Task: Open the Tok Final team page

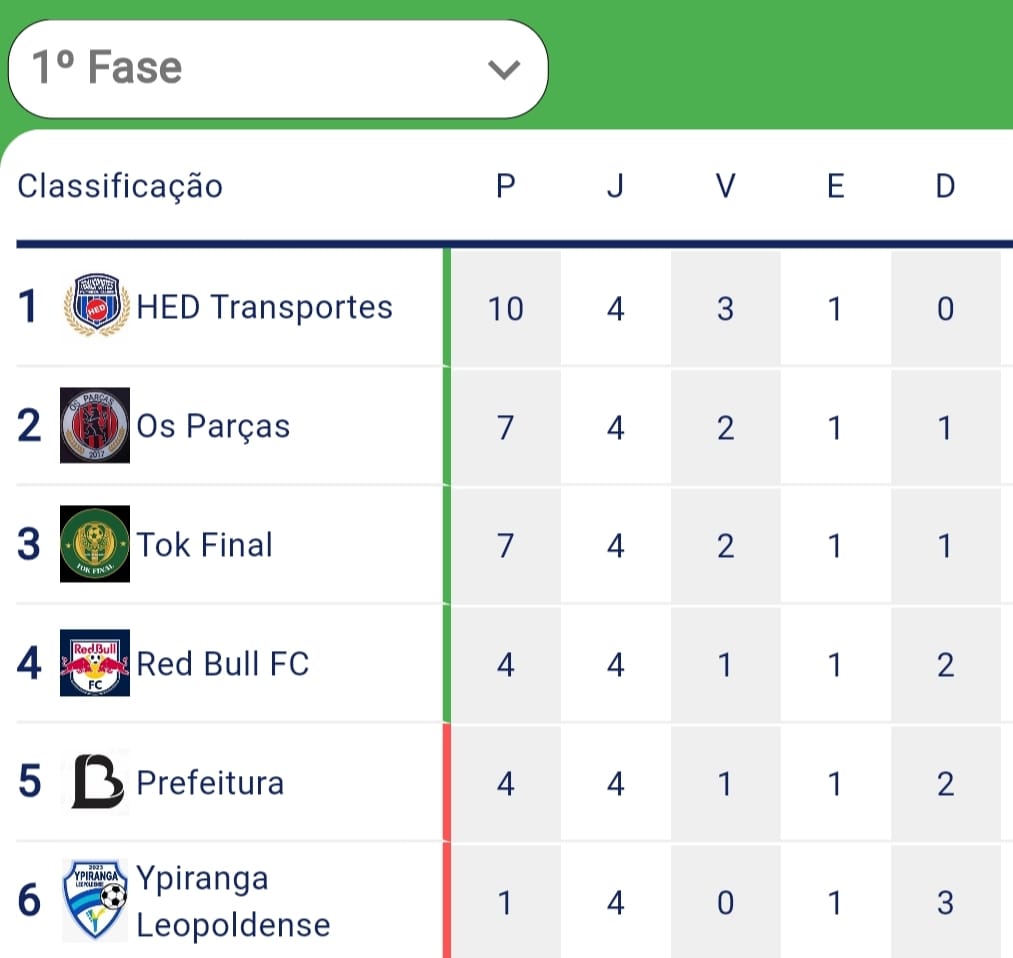Action: coord(204,545)
